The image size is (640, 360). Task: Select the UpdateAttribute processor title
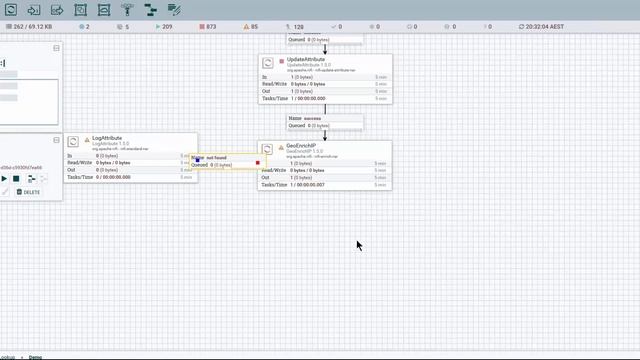click(x=306, y=59)
